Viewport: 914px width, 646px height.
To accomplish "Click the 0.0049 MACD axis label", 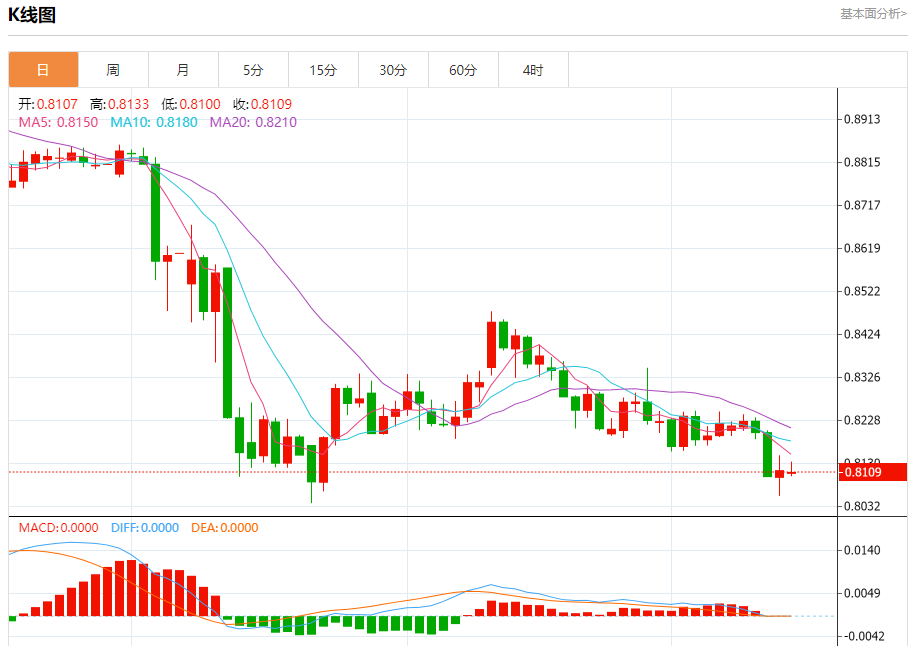I will coord(862,594).
